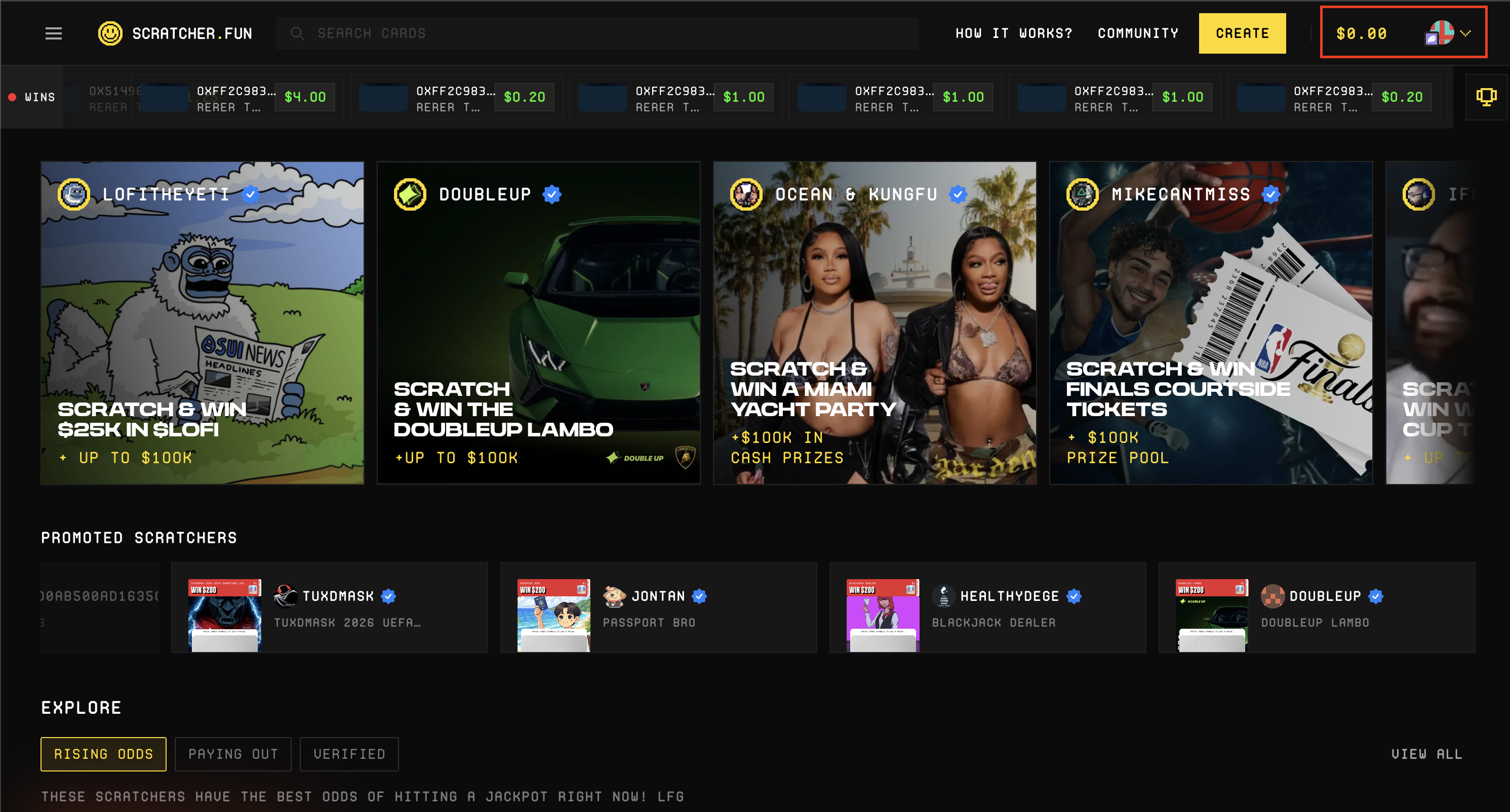
Task: Click the search magnifier icon
Action: coord(297,33)
